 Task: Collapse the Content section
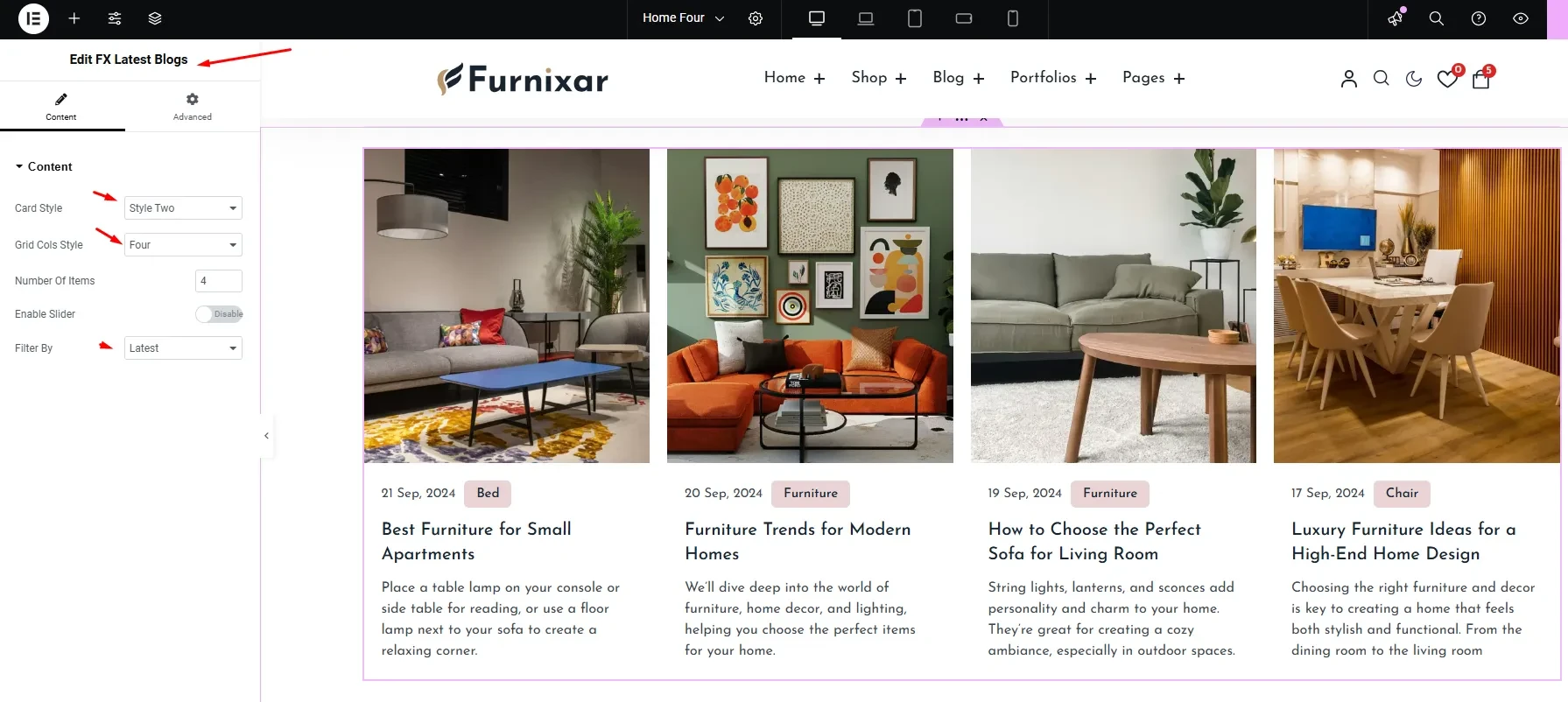click(44, 166)
